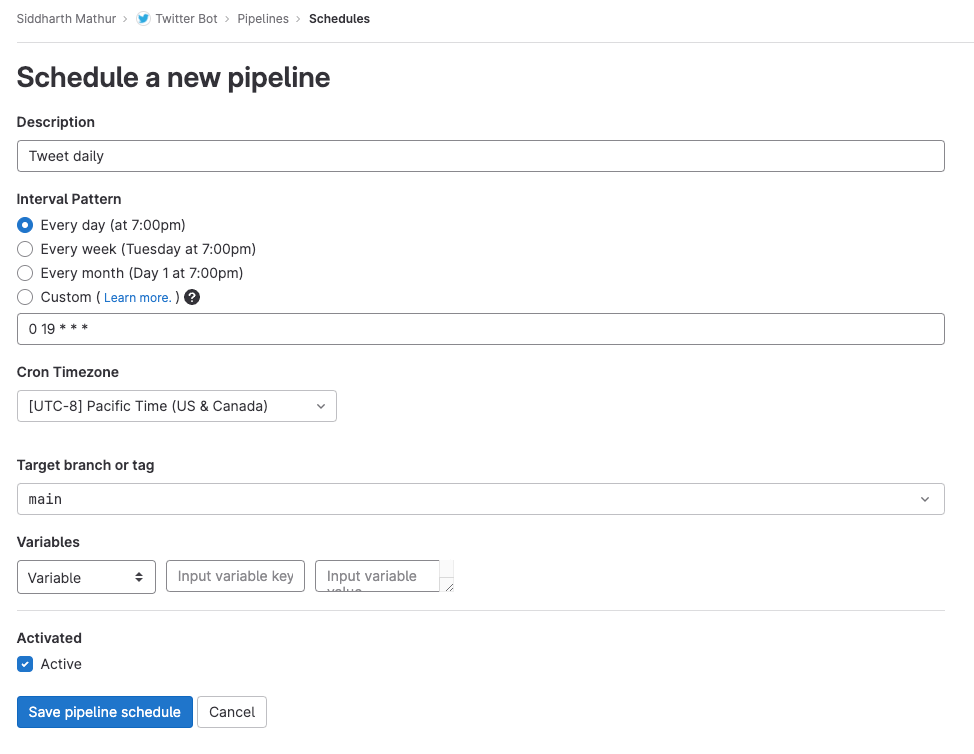Open the cron syntax help icon
This screenshot has width=974, height=754.
[x=191, y=297]
